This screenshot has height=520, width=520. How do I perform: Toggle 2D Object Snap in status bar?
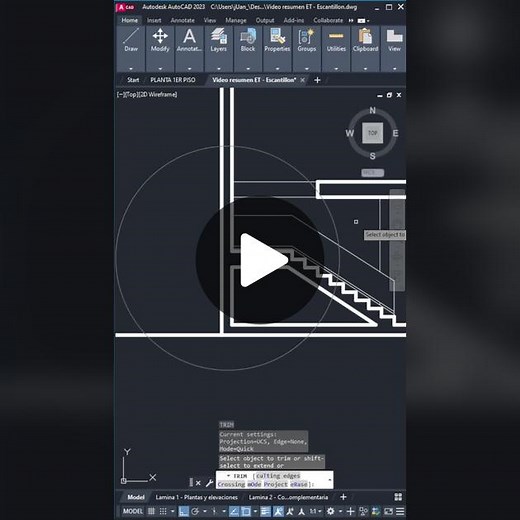click(x=246, y=511)
